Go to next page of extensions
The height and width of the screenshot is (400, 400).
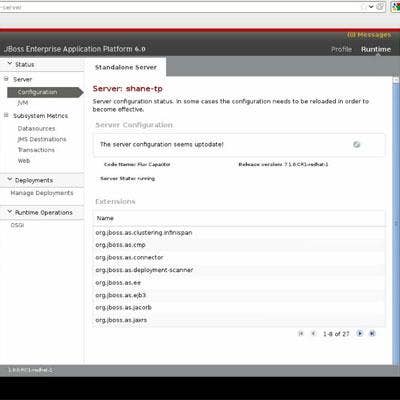point(360,333)
